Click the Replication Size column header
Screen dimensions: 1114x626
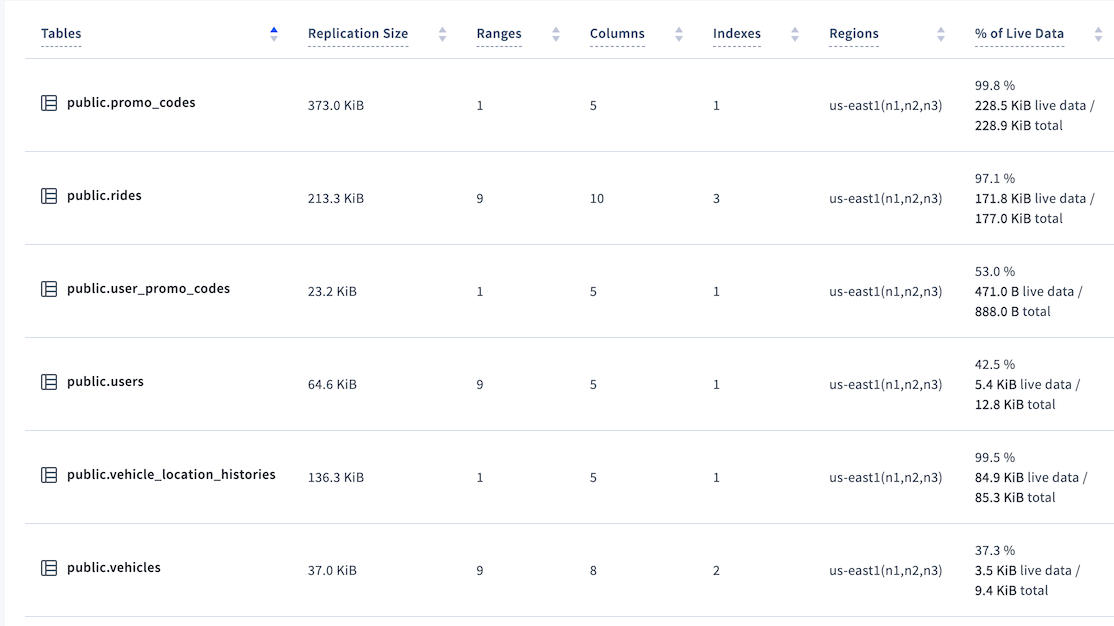(x=358, y=34)
